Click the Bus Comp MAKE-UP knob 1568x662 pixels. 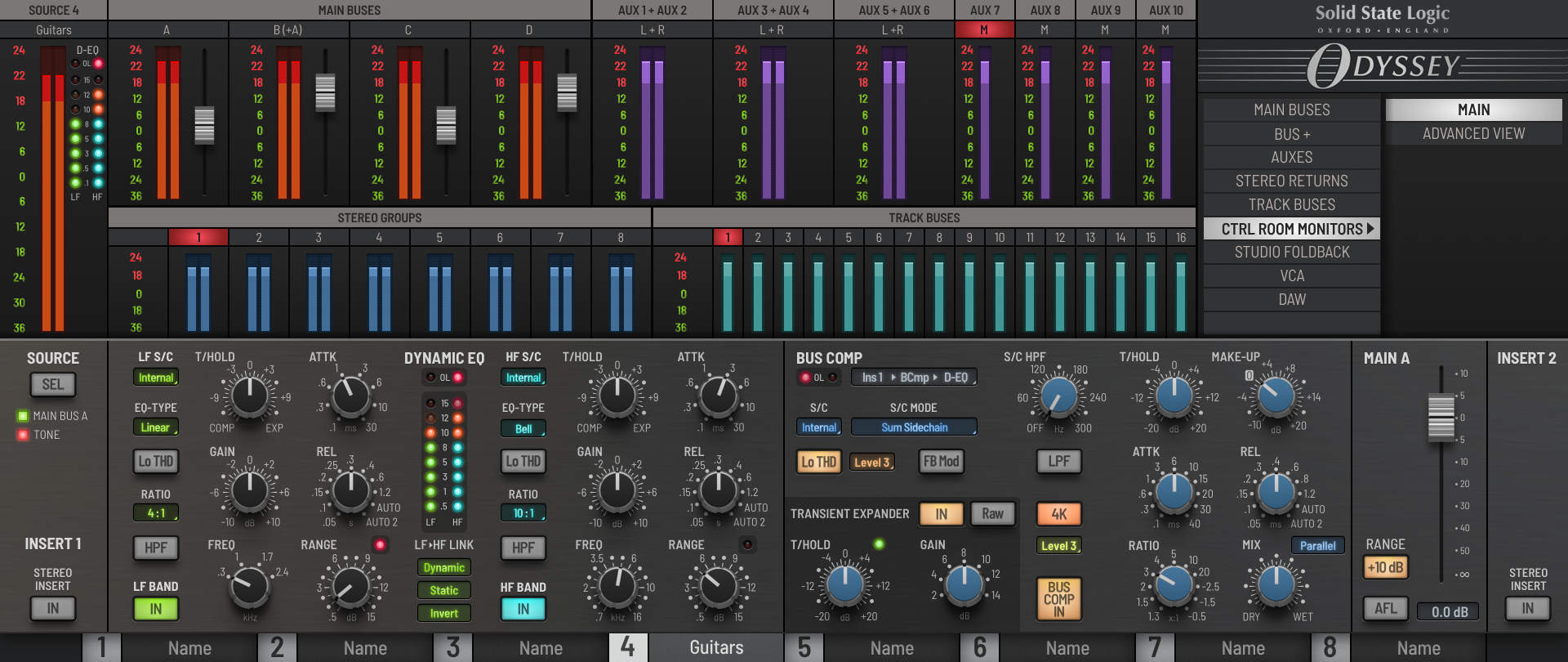tap(1276, 396)
